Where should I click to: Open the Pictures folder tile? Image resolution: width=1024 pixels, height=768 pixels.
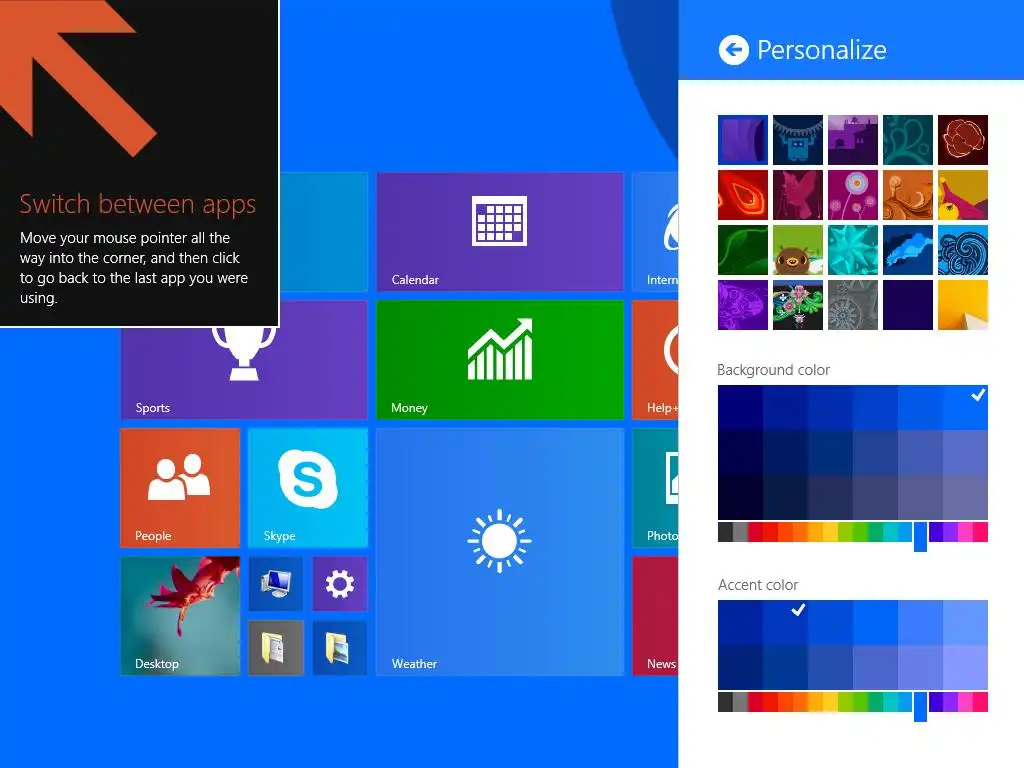tap(340, 648)
